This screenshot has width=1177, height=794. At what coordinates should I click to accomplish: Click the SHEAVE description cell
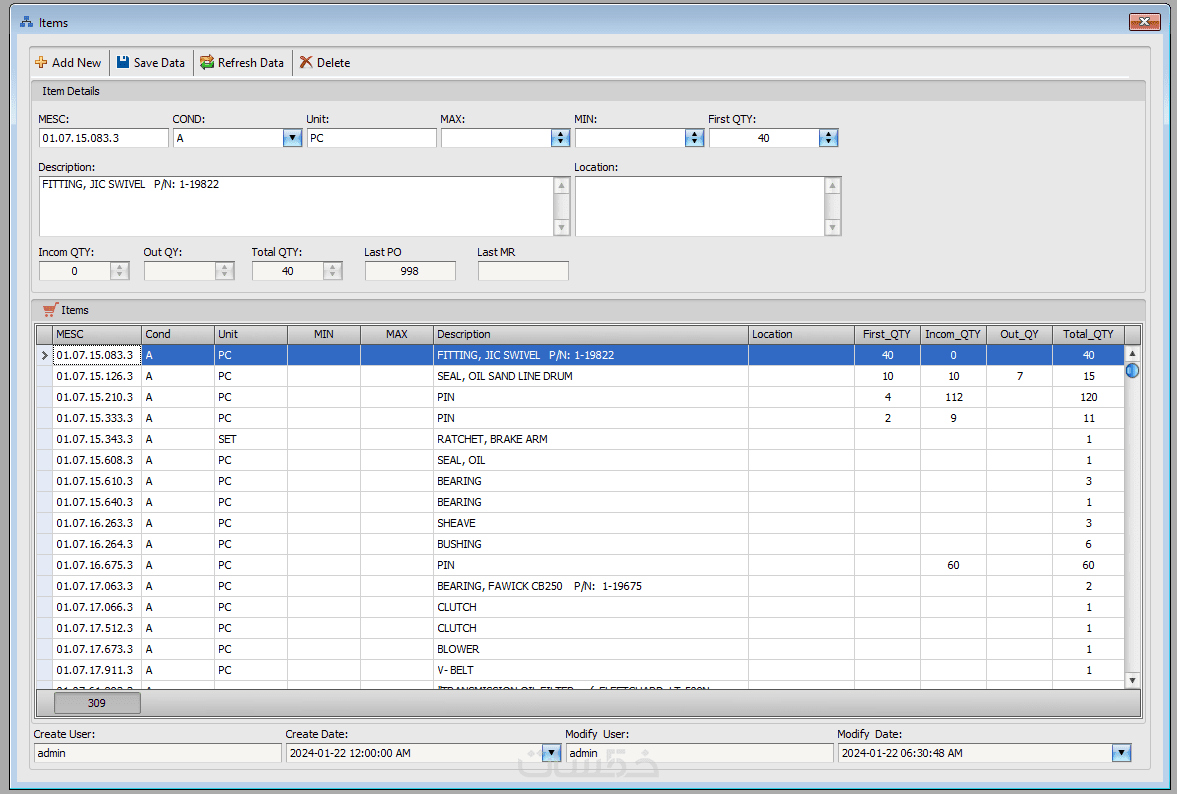click(x=591, y=523)
